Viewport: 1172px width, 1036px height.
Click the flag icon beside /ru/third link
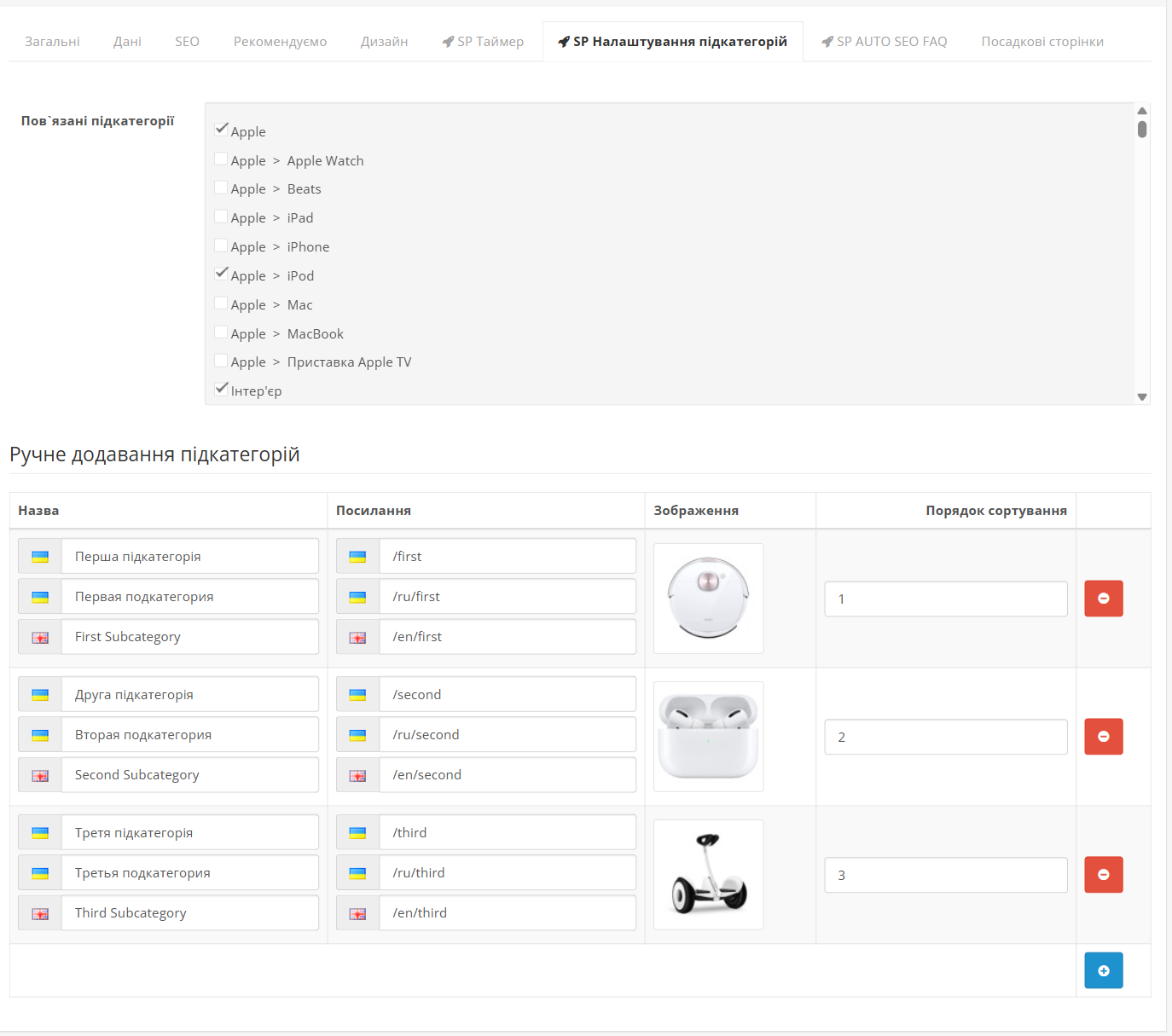[x=358, y=873]
